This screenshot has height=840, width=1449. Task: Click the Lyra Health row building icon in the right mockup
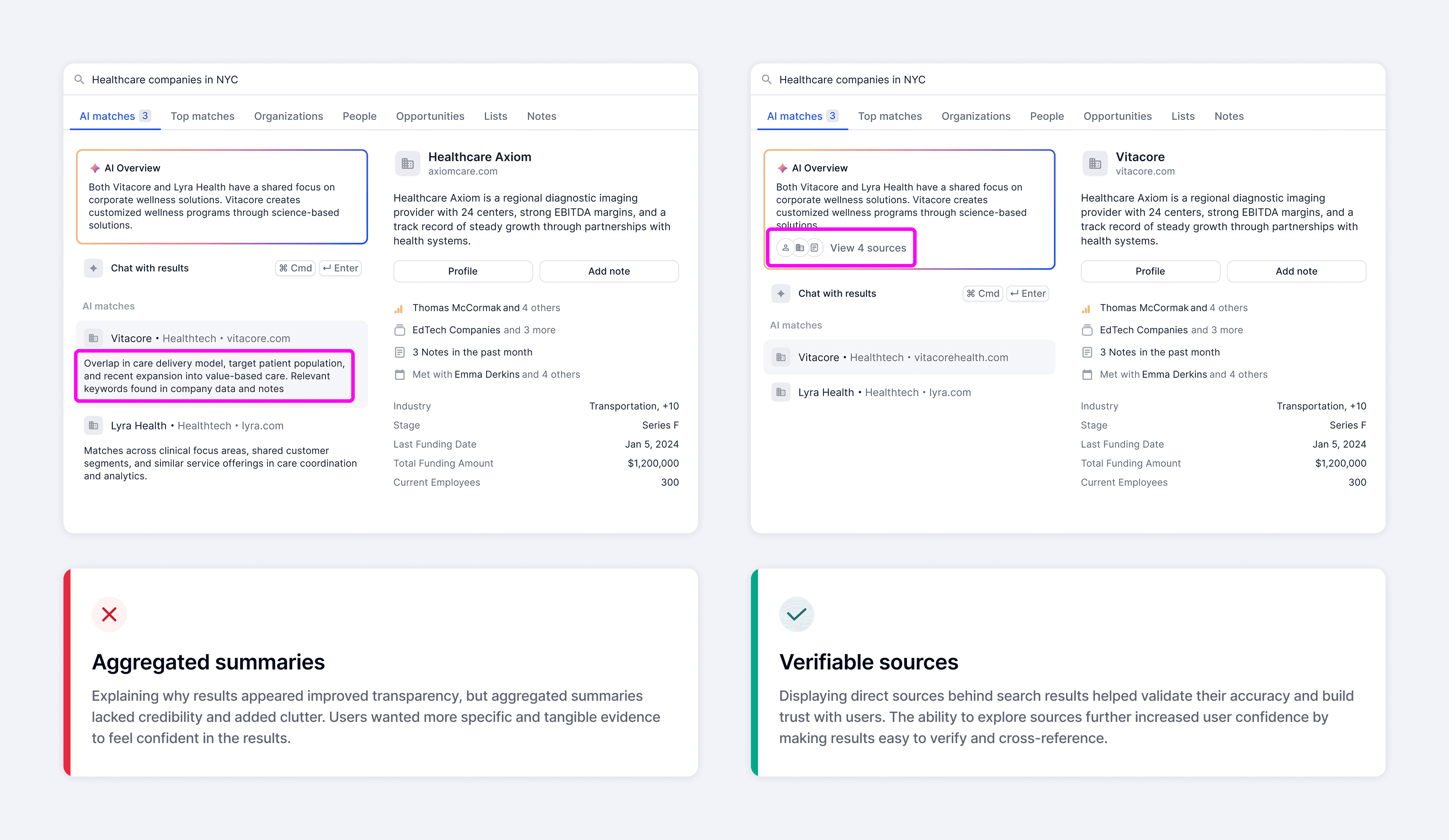(780, 392)
